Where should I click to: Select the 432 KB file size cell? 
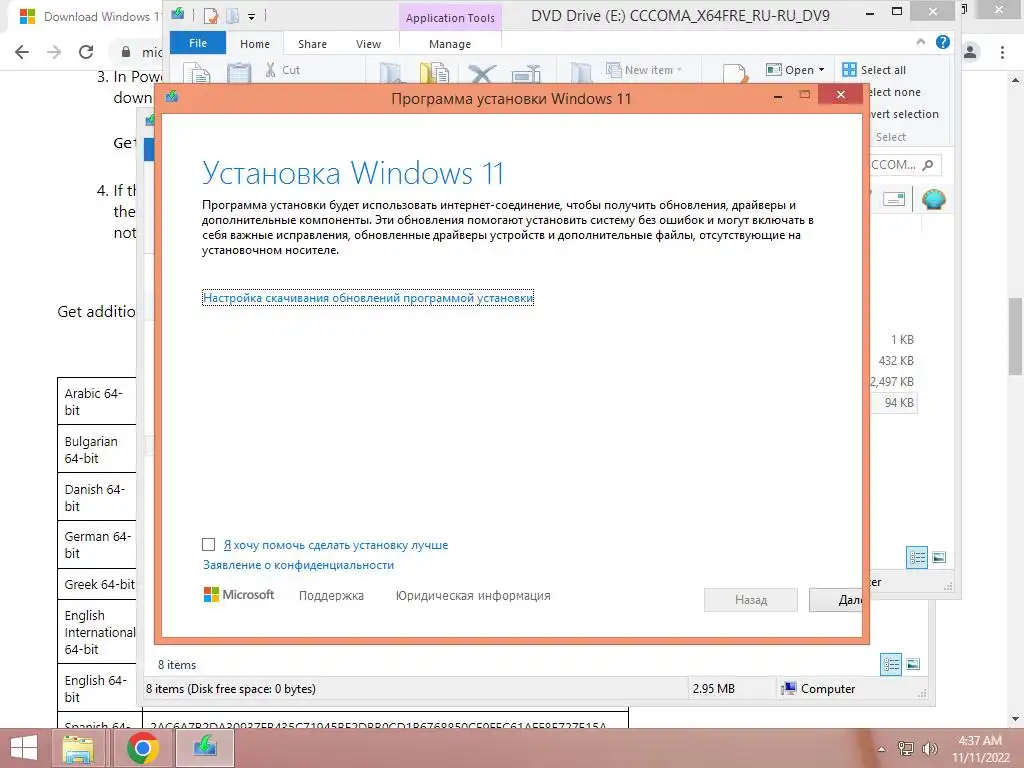click(x=895, y=360)
